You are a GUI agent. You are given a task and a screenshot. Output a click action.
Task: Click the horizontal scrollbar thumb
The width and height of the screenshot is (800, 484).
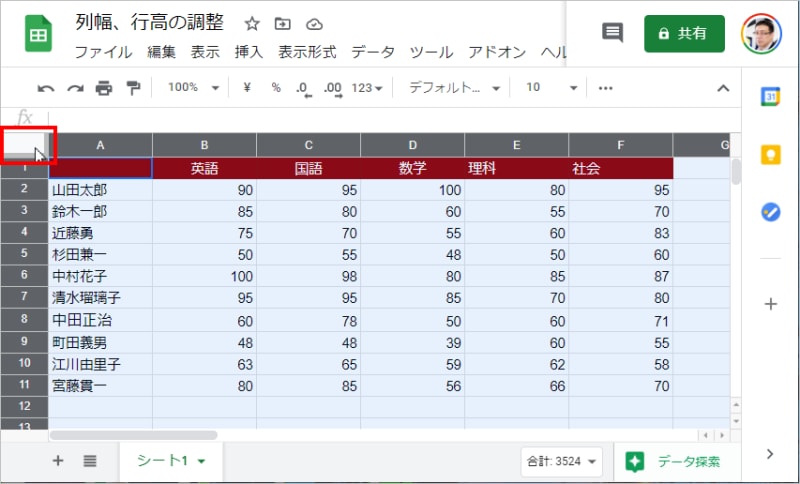[134, 435]
